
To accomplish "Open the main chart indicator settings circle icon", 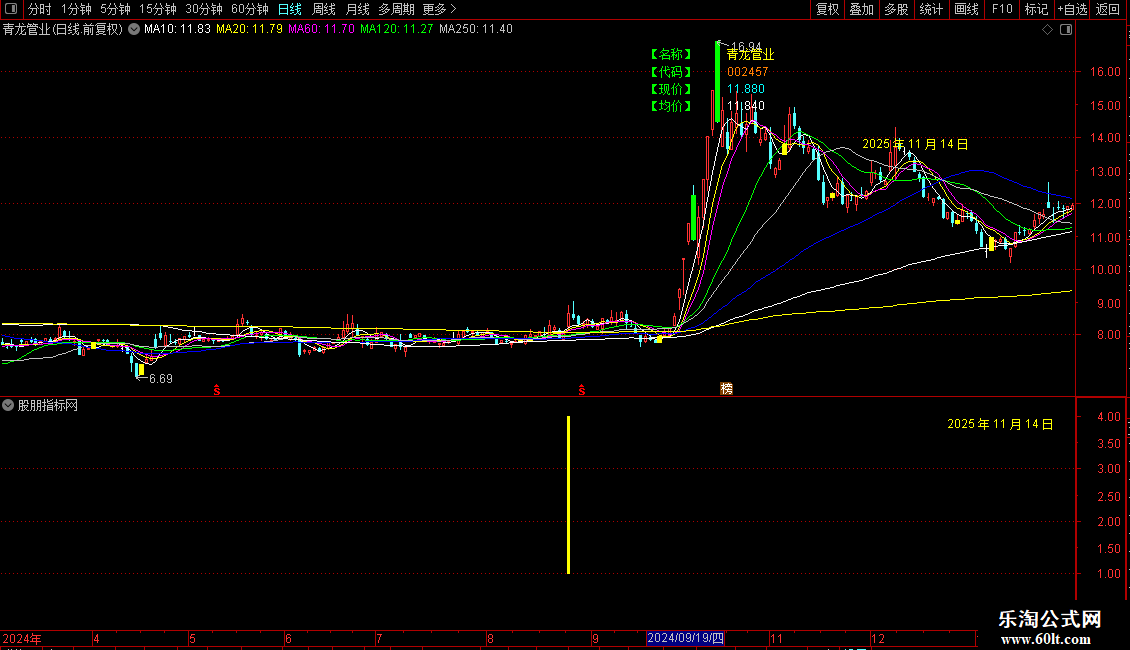I will (x=134, y=30).
